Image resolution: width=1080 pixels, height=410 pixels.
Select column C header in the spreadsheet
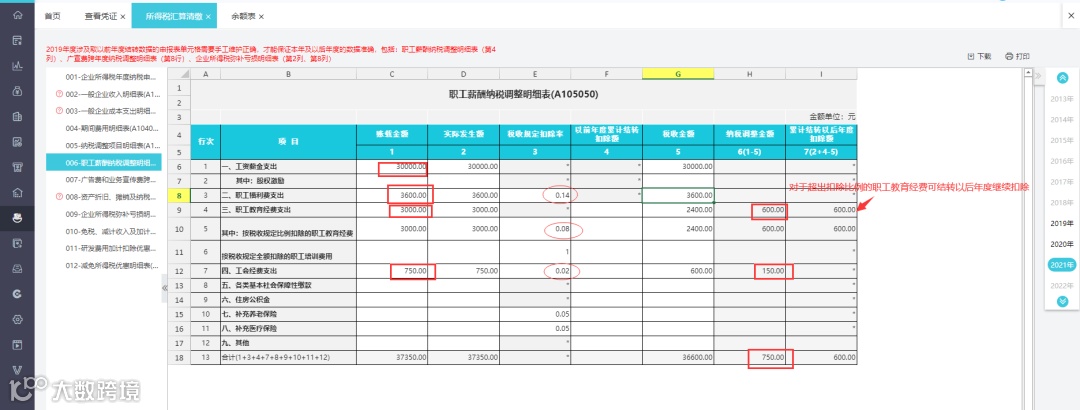(391, 74)
